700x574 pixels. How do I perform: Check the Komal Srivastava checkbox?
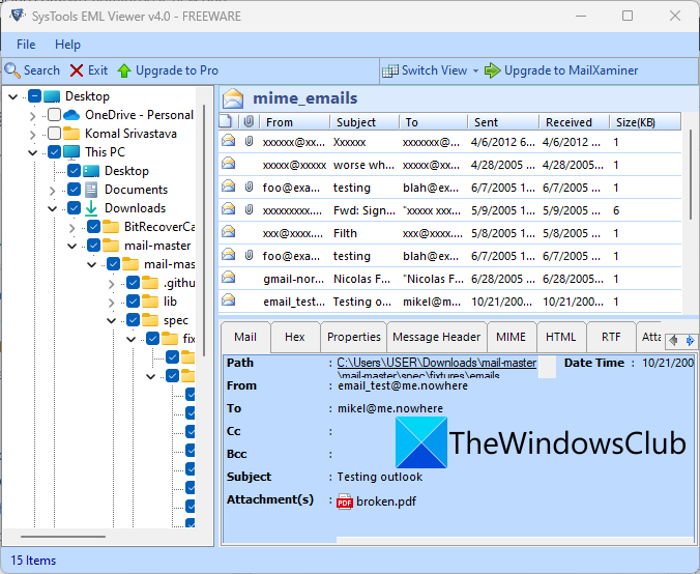tap(54, 133)
